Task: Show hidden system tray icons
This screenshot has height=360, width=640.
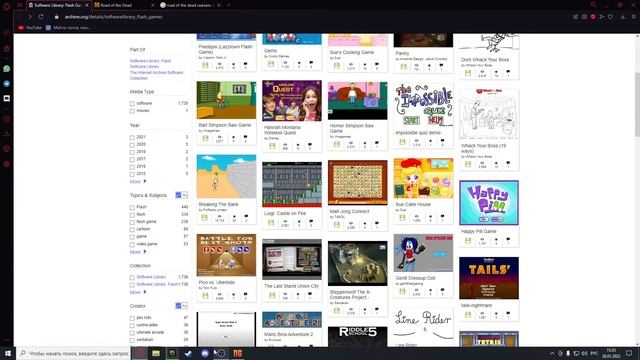Action: (552, 353)
